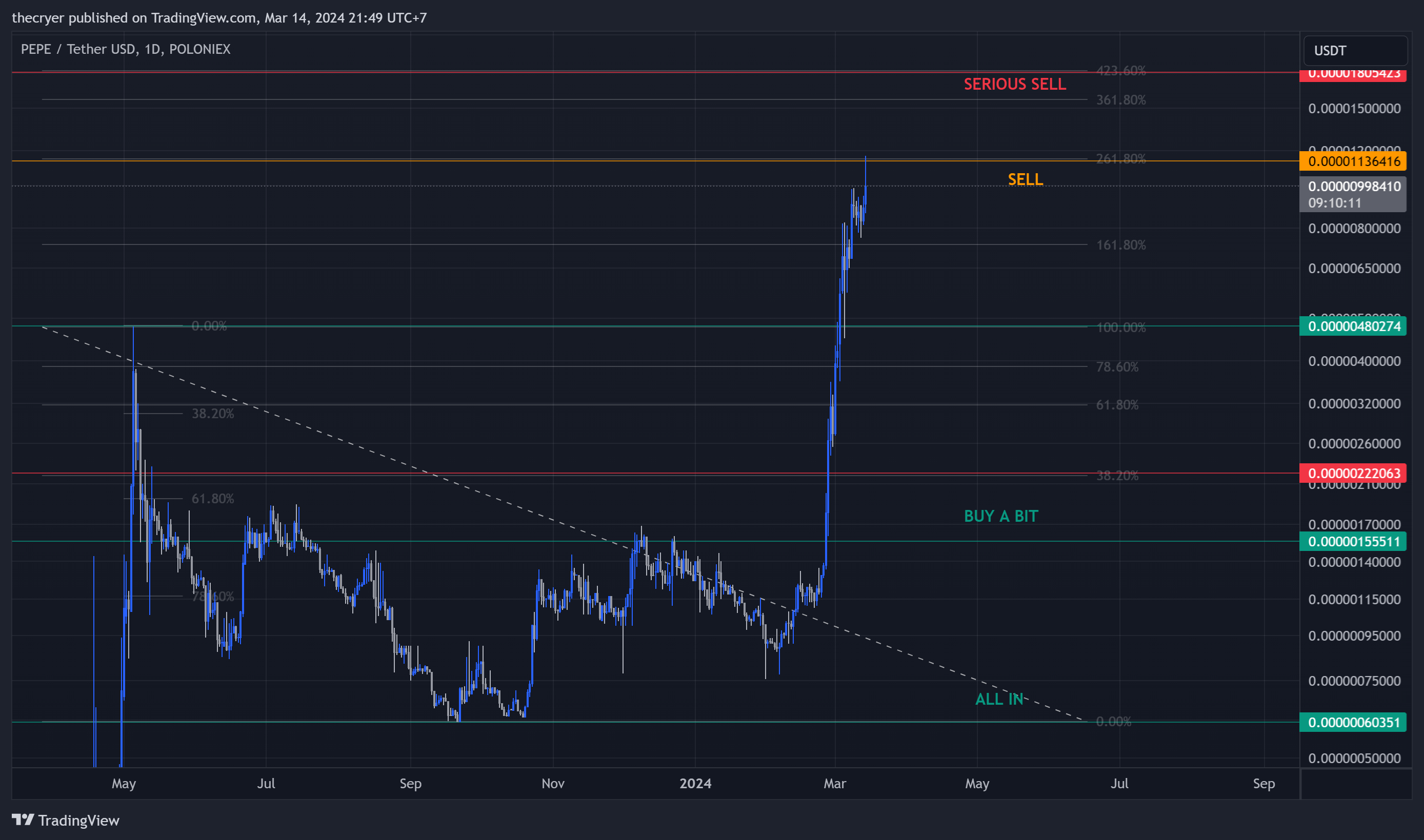Click the 0.00001500000 price scale value

click(1354, 108)
